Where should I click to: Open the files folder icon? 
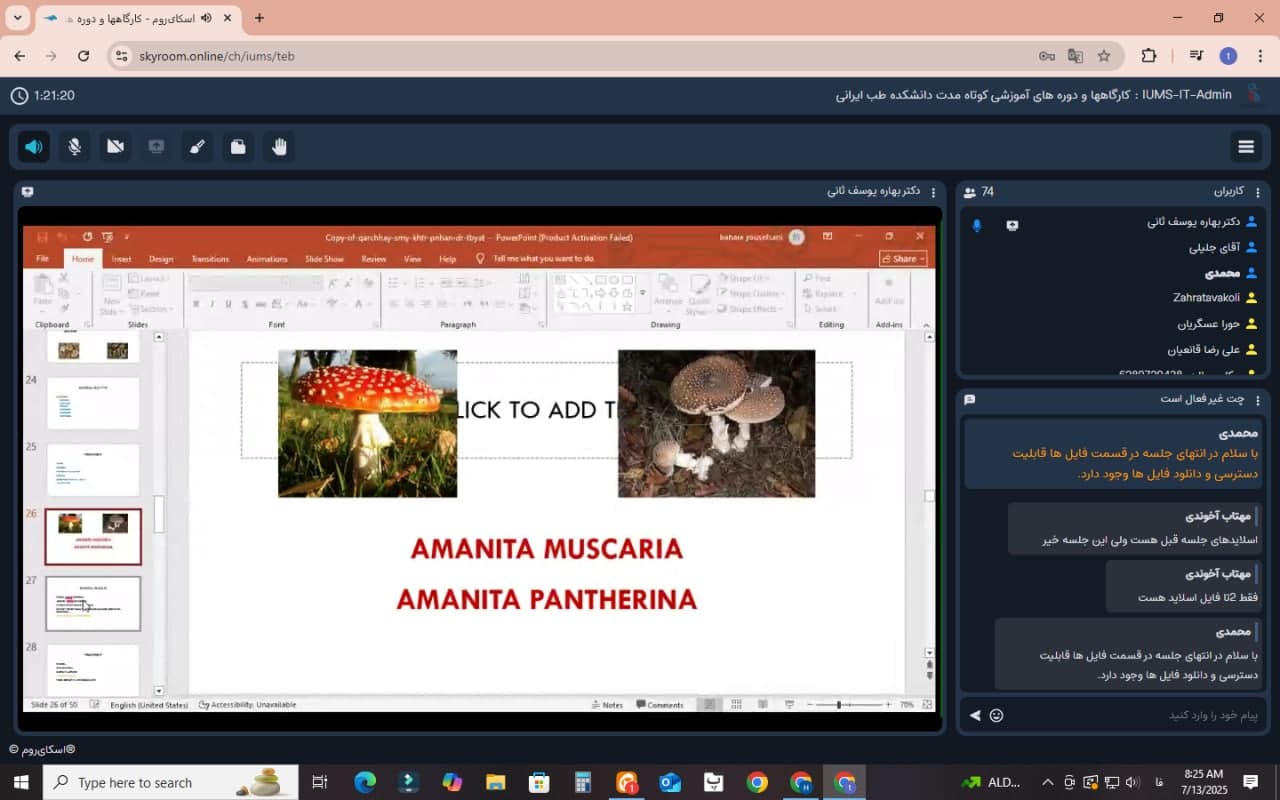click(x=238, y=147)
